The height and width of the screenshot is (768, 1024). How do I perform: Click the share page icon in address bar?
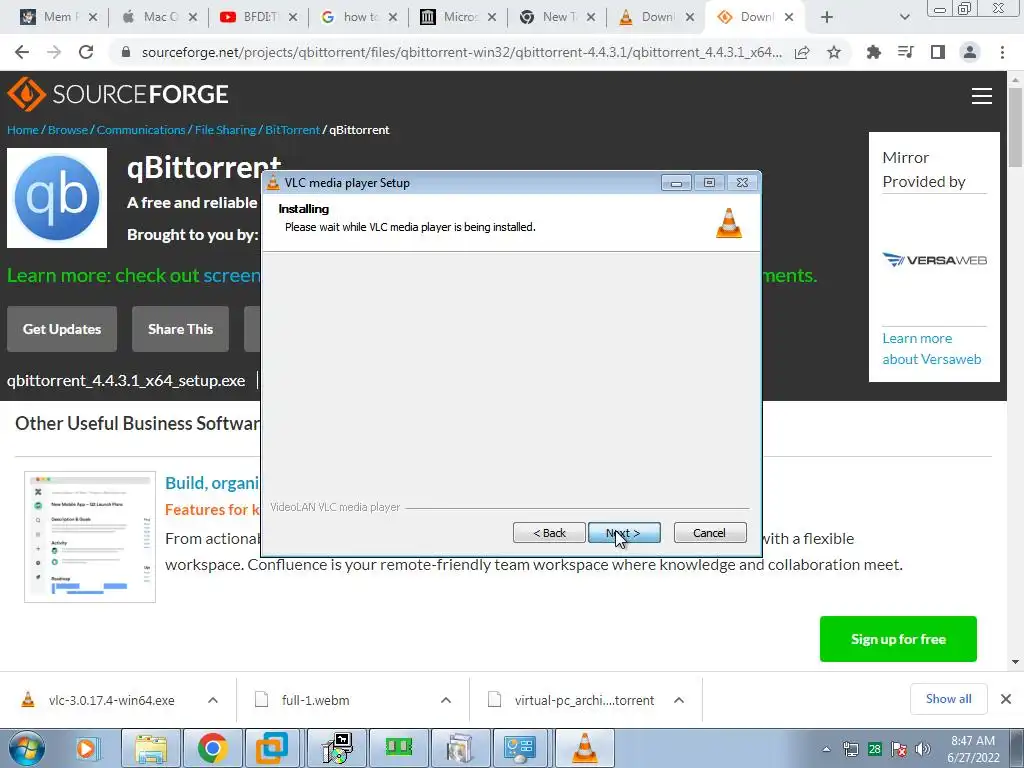802,52
